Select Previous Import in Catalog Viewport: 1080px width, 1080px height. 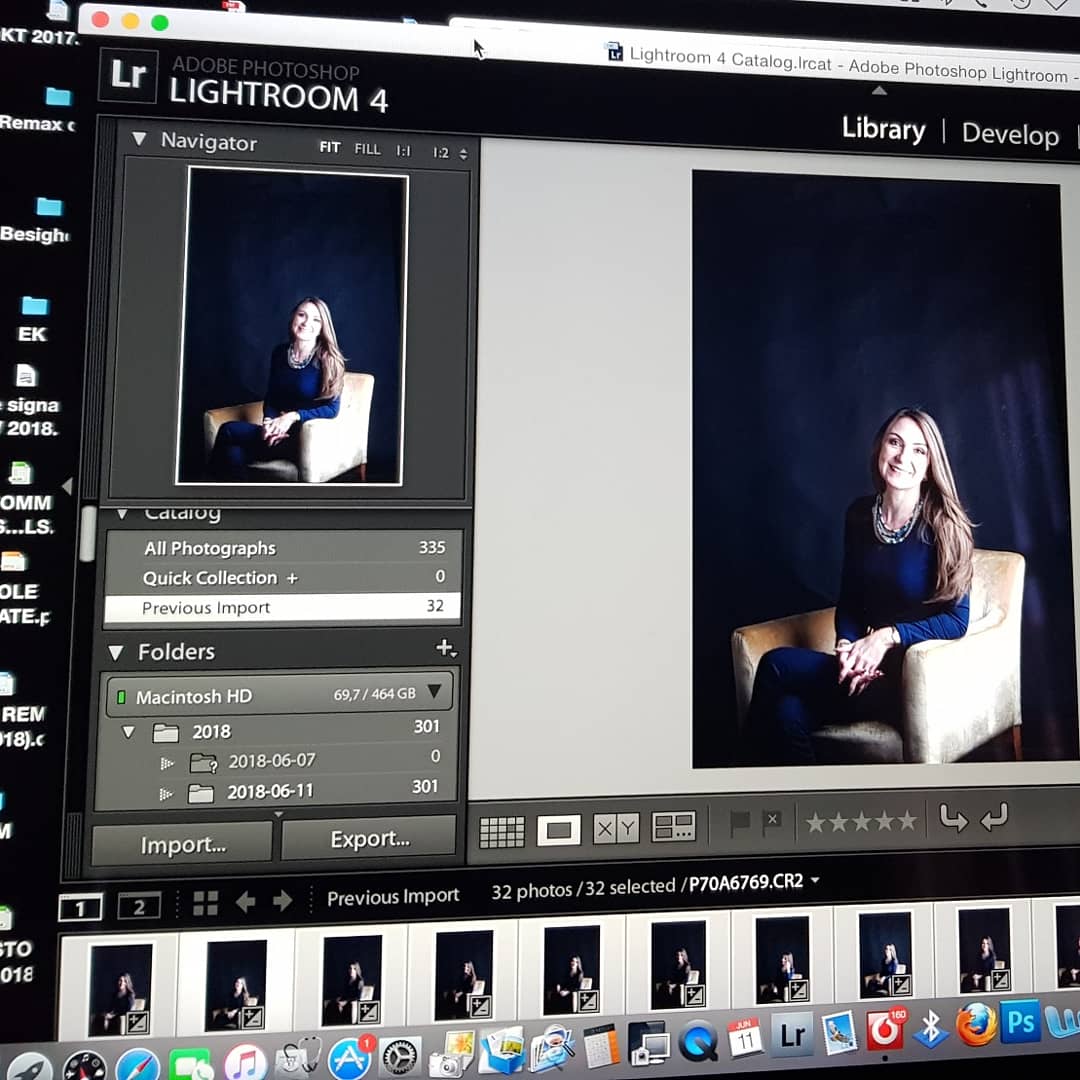[x=282, y=607]
